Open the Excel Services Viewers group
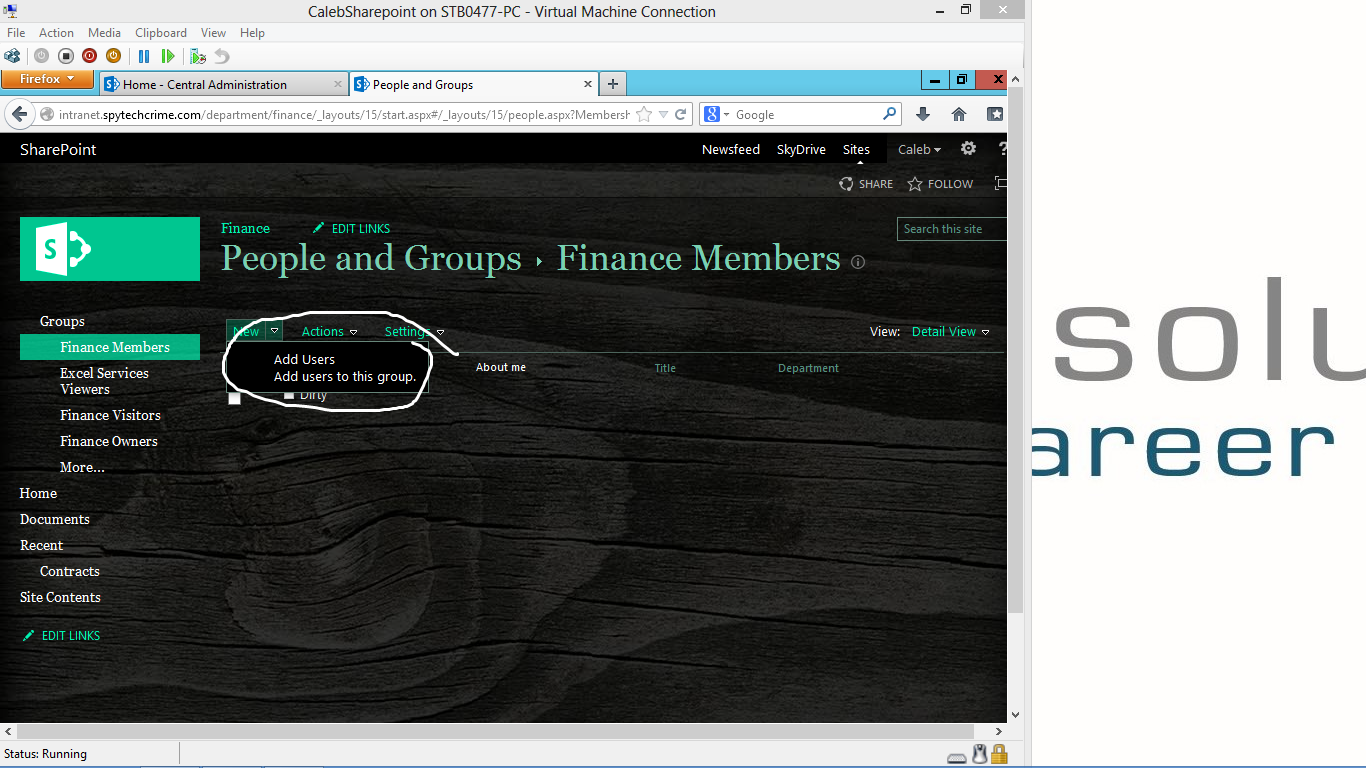1366x768 pixels. (104, 381)
